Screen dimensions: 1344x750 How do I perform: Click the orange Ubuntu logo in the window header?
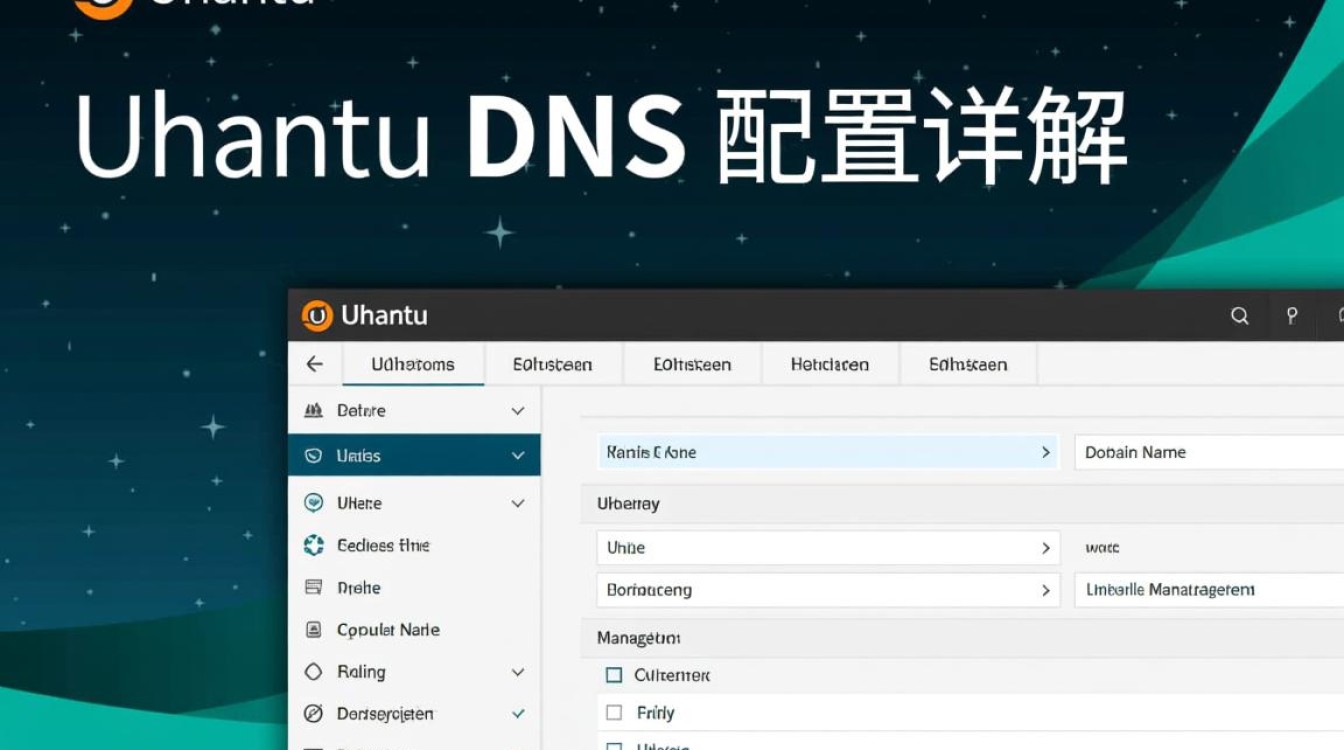point(316,316)
